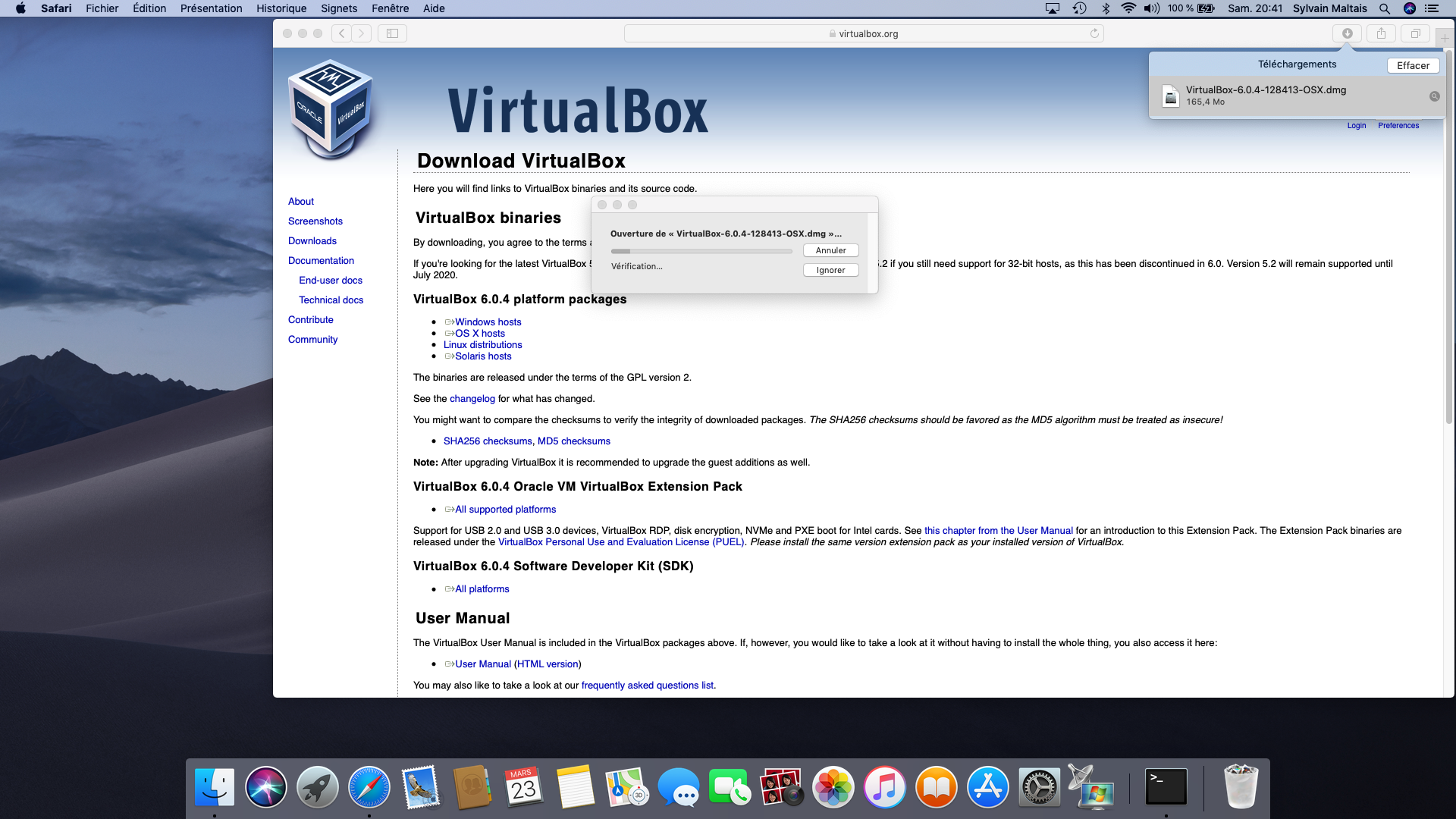Click the Safari downloads toolbar icon

point(1348,33)
